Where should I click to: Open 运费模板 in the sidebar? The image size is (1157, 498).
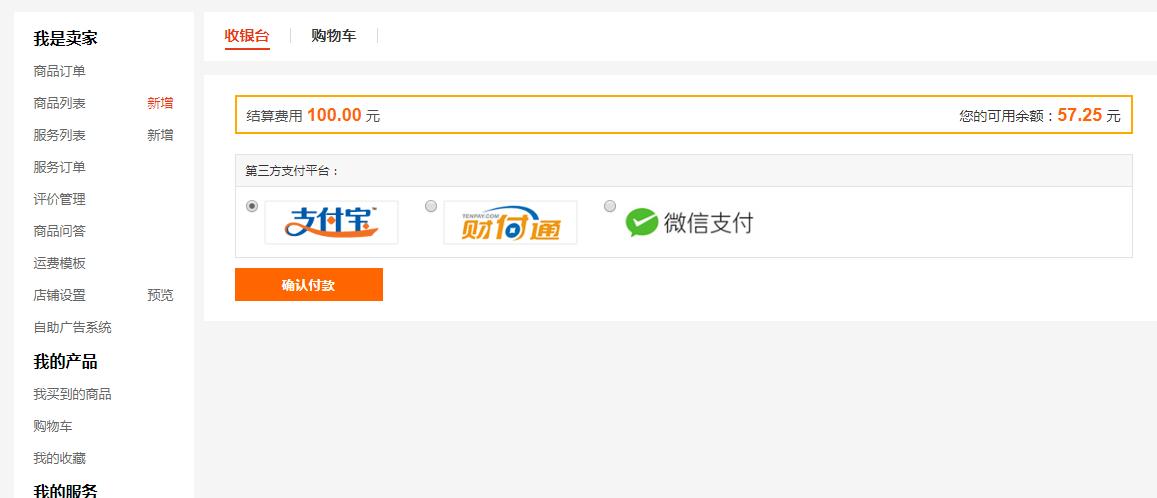[x=60, y=263]
